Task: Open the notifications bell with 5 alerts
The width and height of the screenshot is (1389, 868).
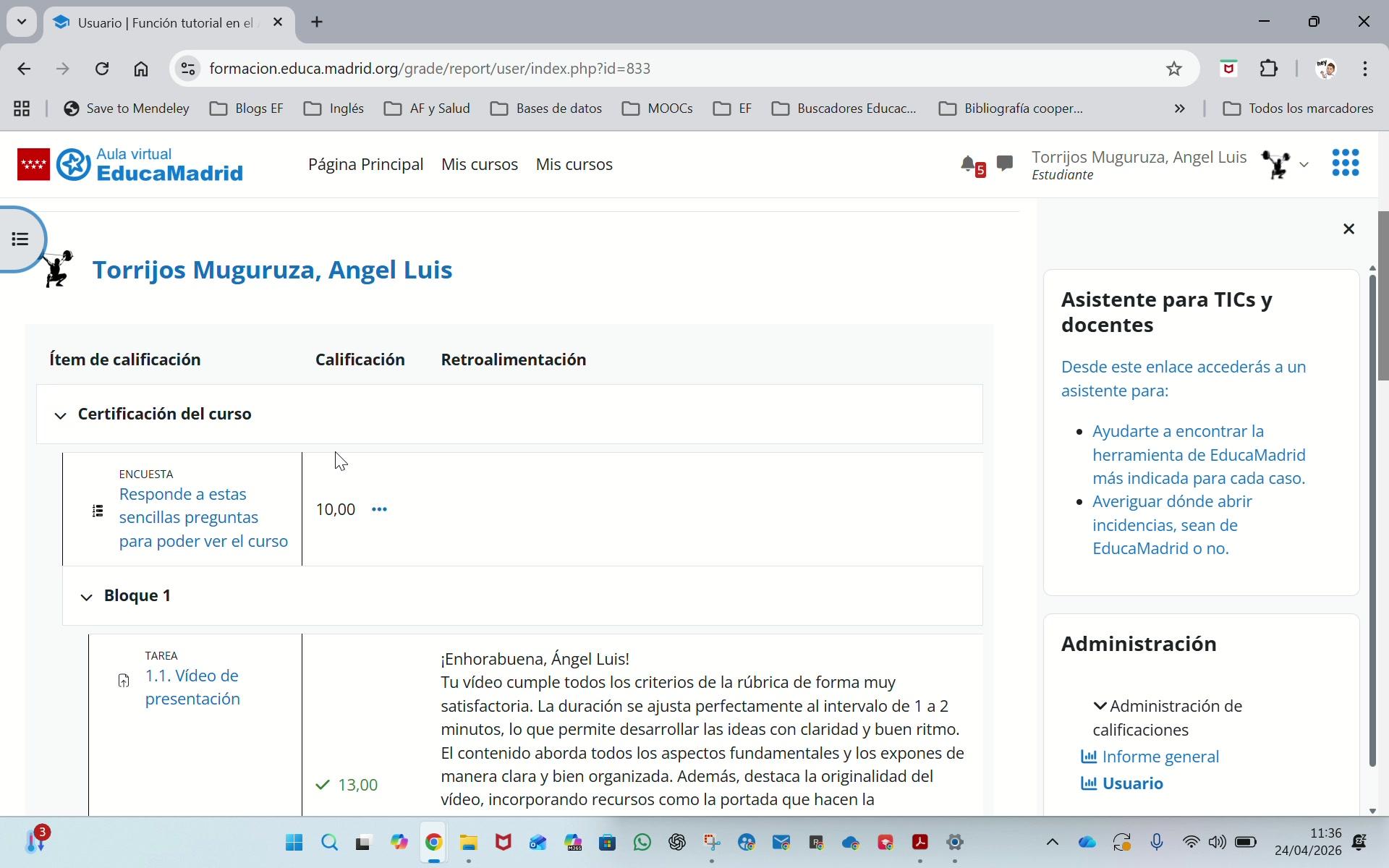Action: (969, 165)
